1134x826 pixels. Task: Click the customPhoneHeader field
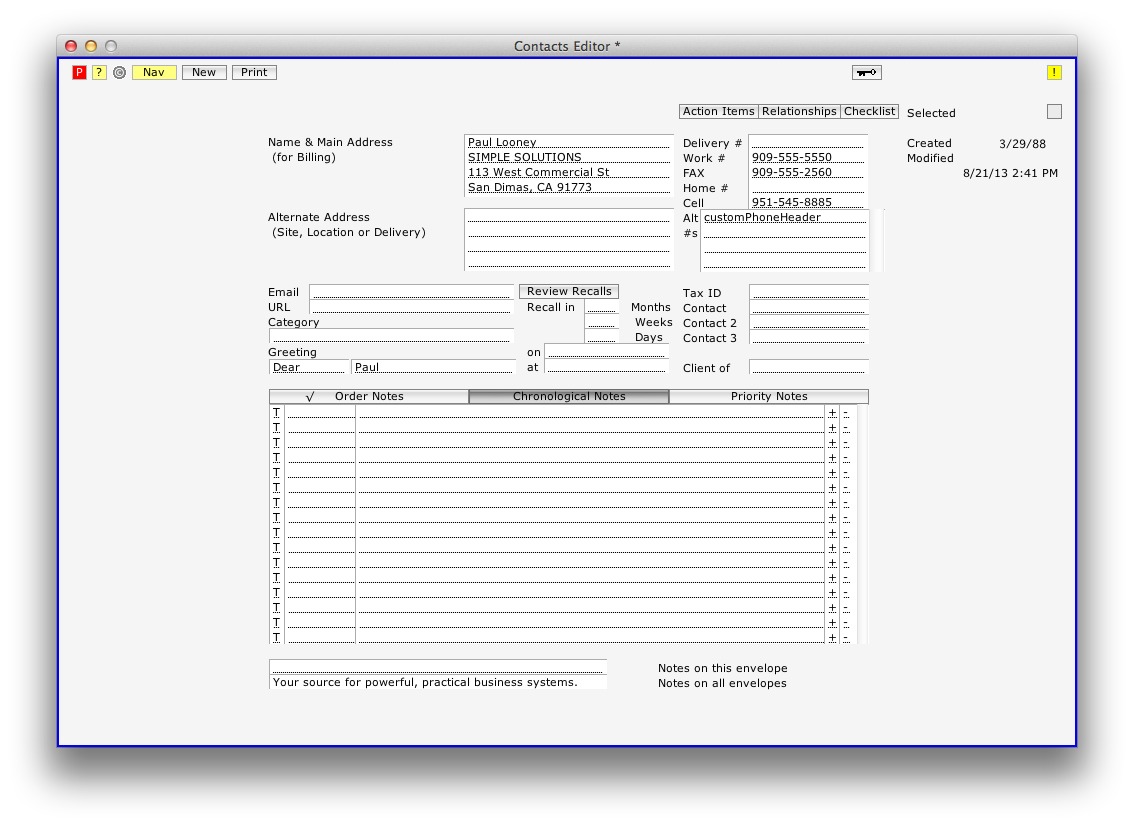[785, 217]
